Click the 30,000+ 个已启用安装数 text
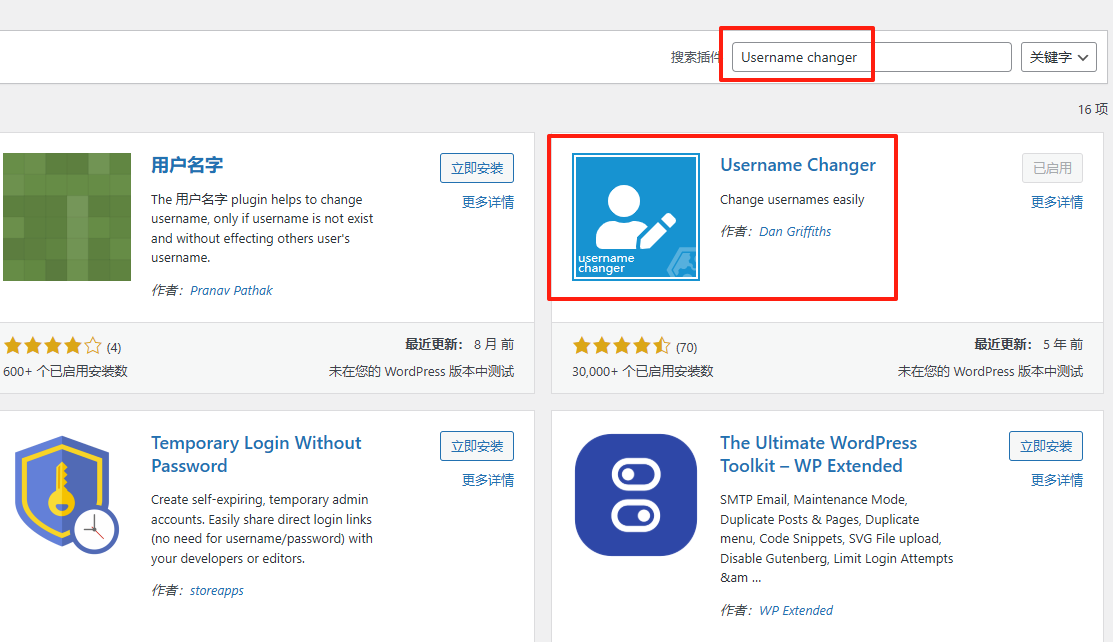1113x642 pixels. click(x=642, y=371)
